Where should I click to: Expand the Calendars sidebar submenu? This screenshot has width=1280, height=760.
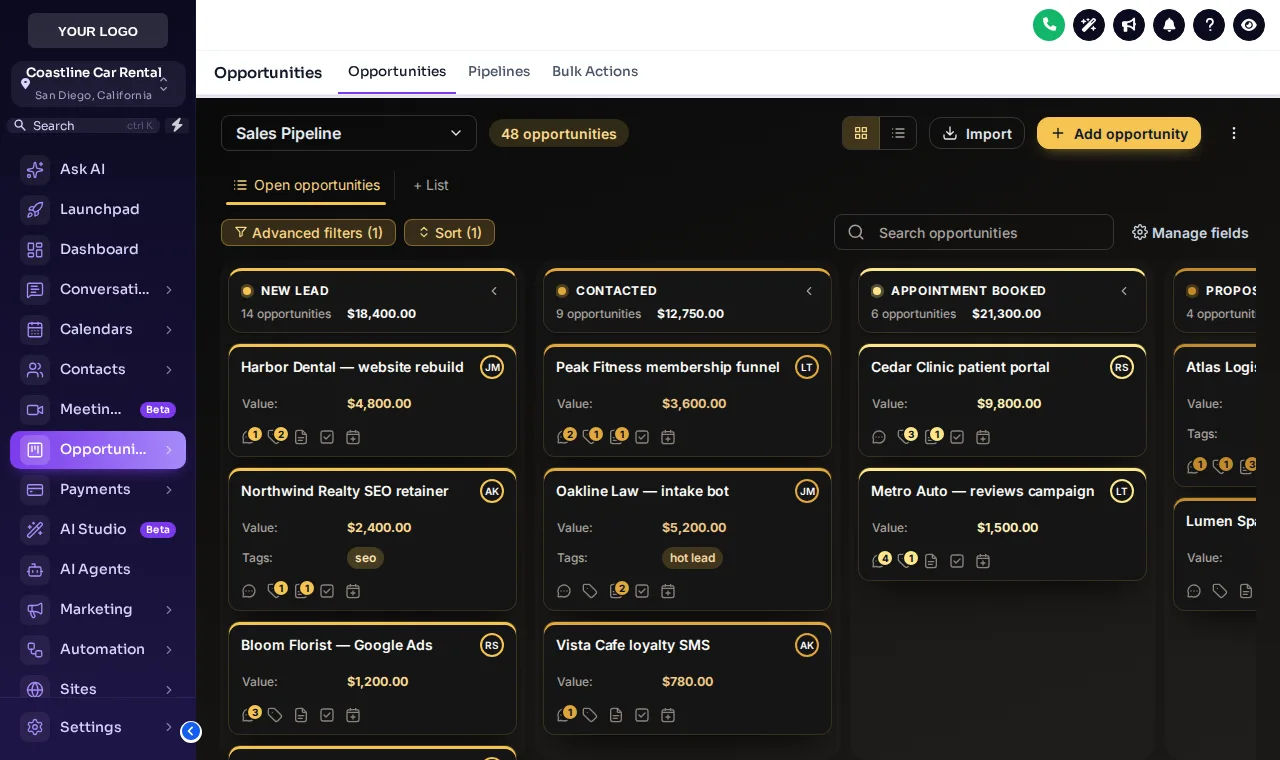tap(169, 329)
